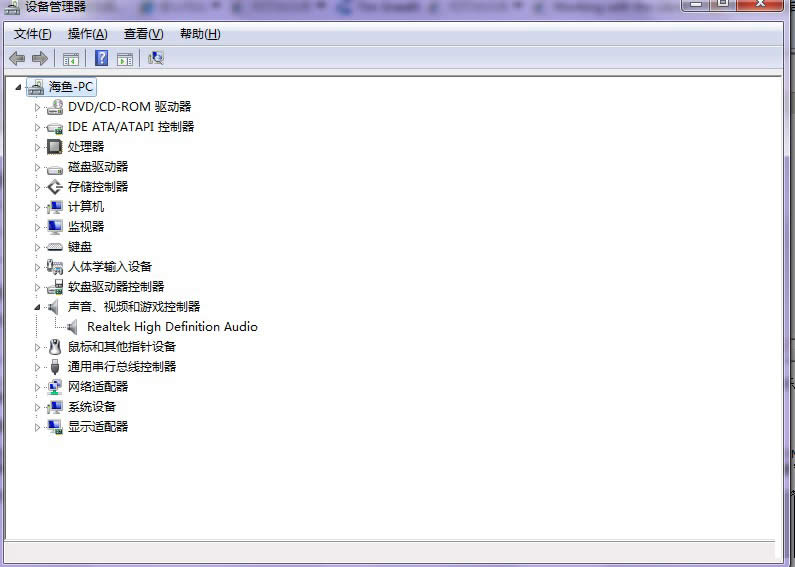Collapse the 声音、视频和游戏控制器 node

click(38, 307)
